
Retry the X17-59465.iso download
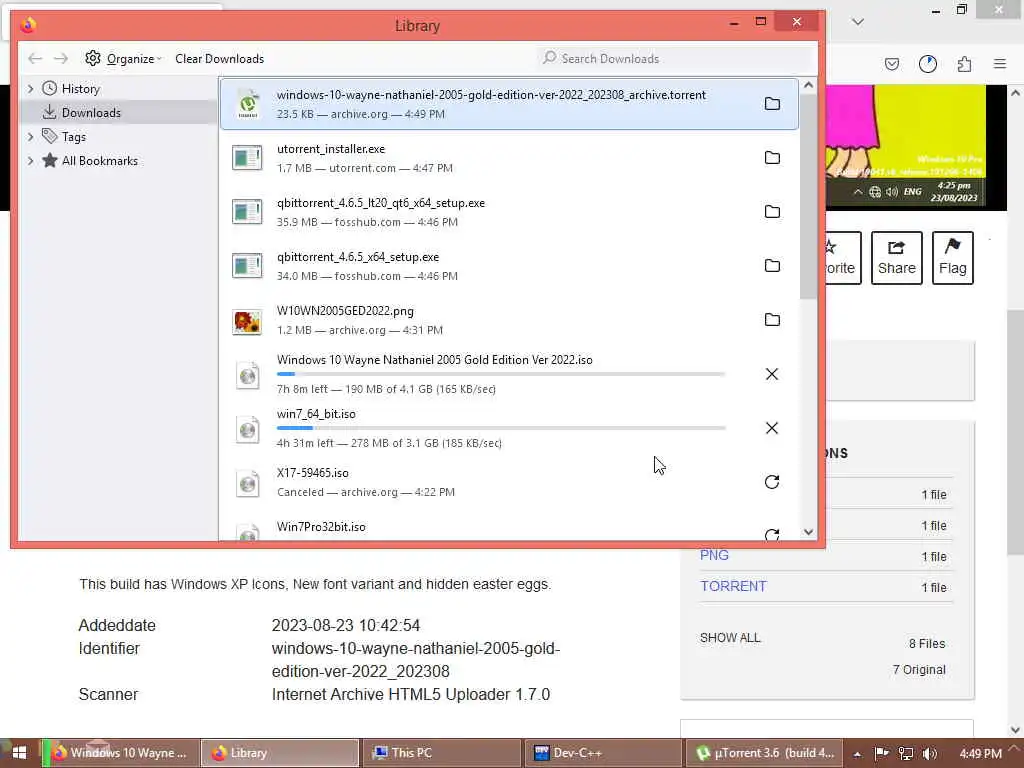772,482
